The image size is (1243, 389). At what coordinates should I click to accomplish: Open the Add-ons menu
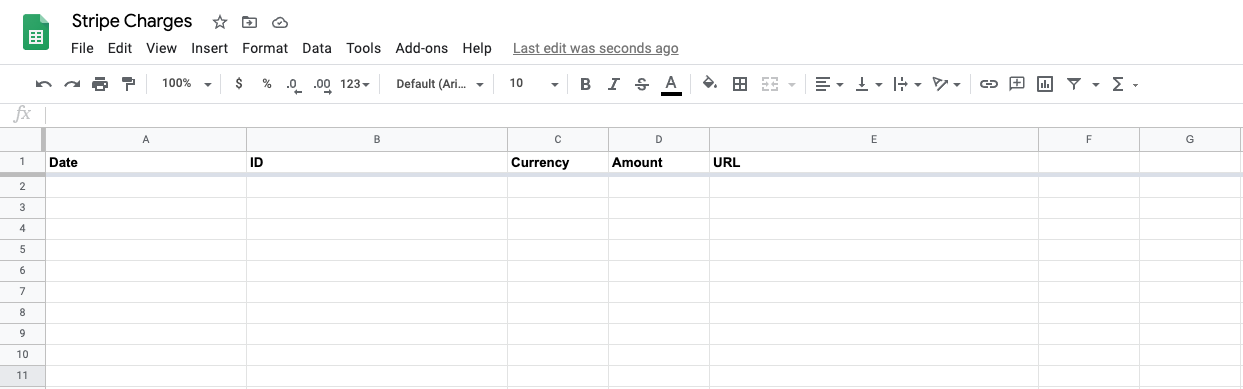[x=422, y=48]
